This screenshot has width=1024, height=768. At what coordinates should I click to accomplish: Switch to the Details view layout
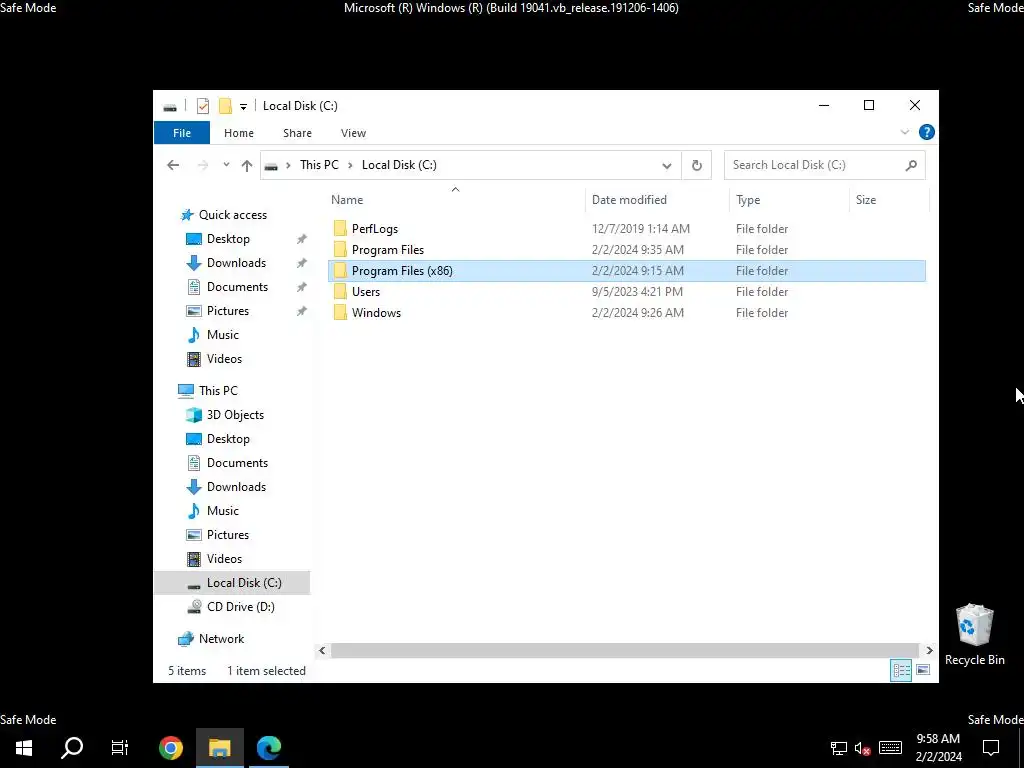[x=901, y=670]
